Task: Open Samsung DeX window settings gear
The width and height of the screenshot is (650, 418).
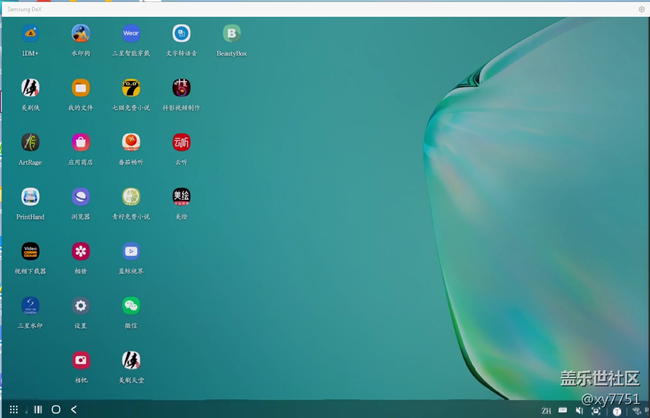Action: [641, 9]
